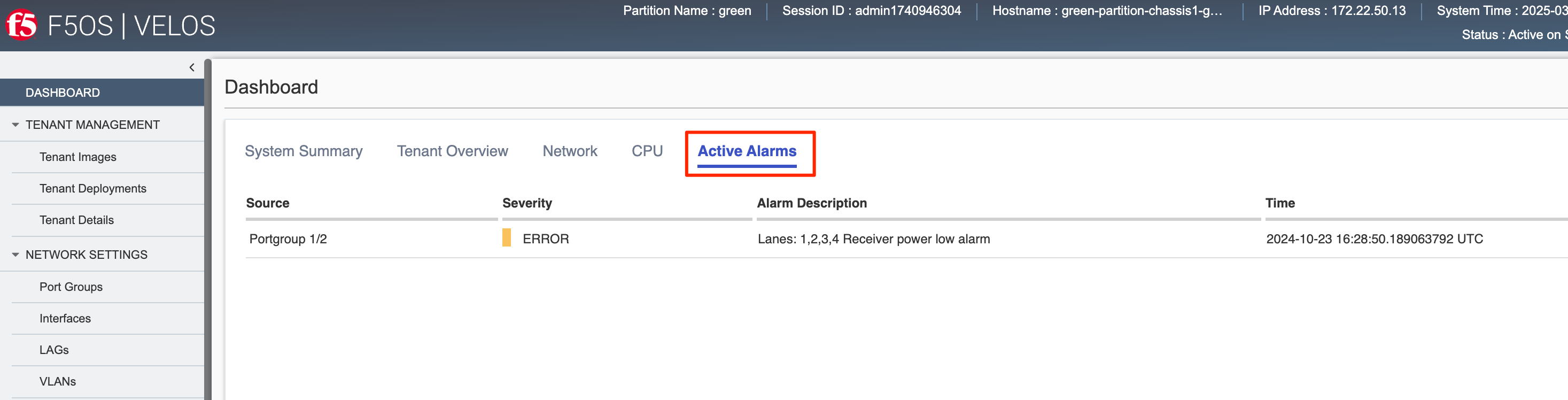Open the Interfaces page
This screenshot has width=1568, height=400.
65,319
